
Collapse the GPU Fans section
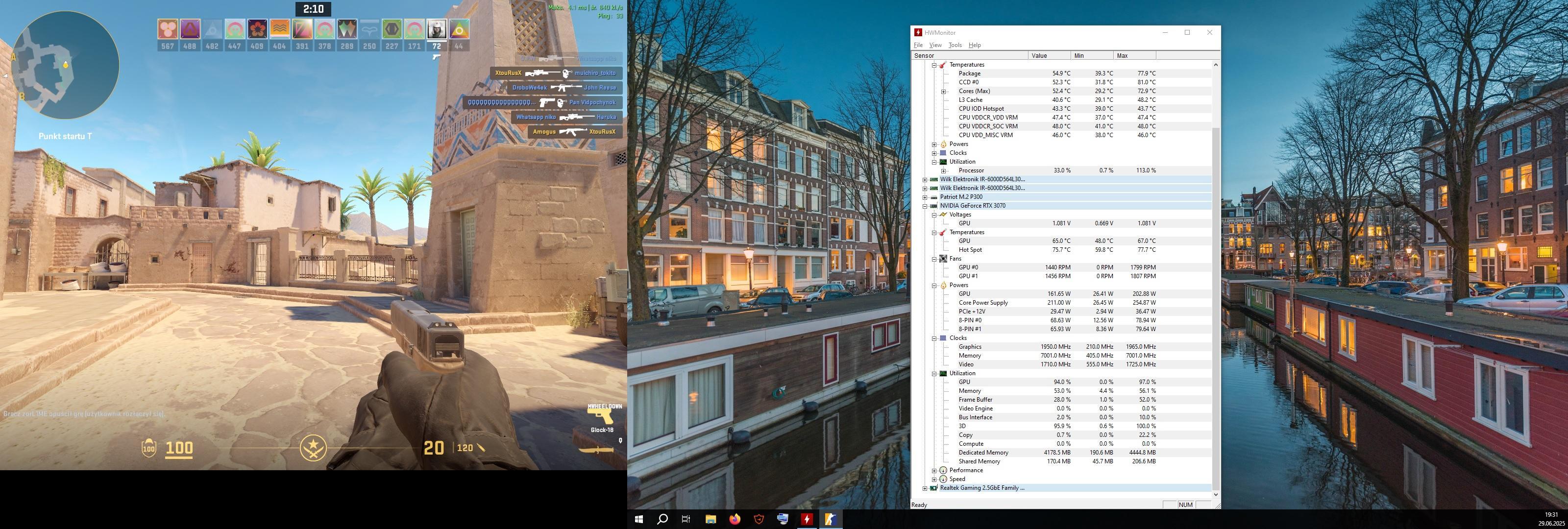934,259
